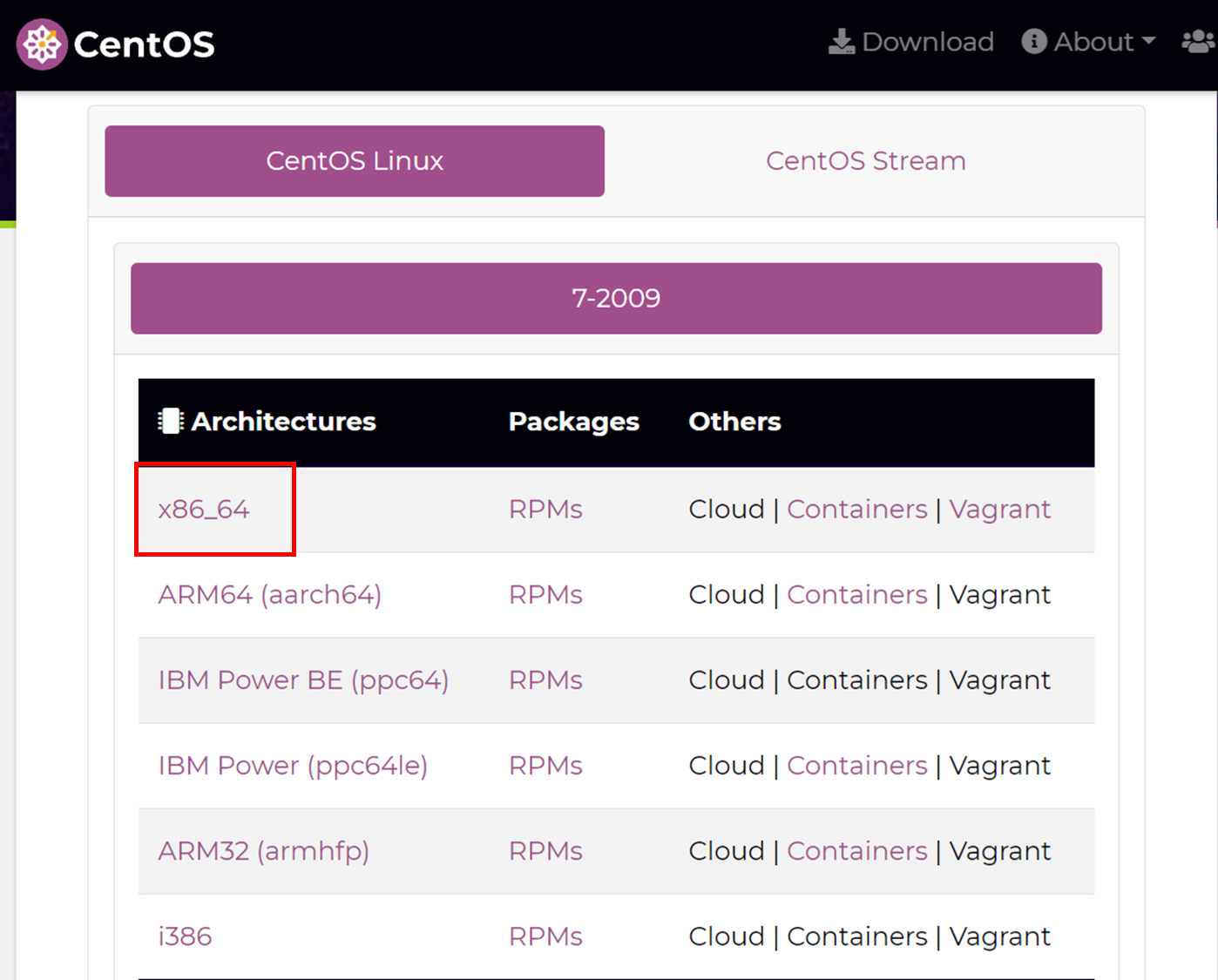1218x980 pixels.
Task: Open Containers link in ppc64le row
Action: tap(857, 766)
